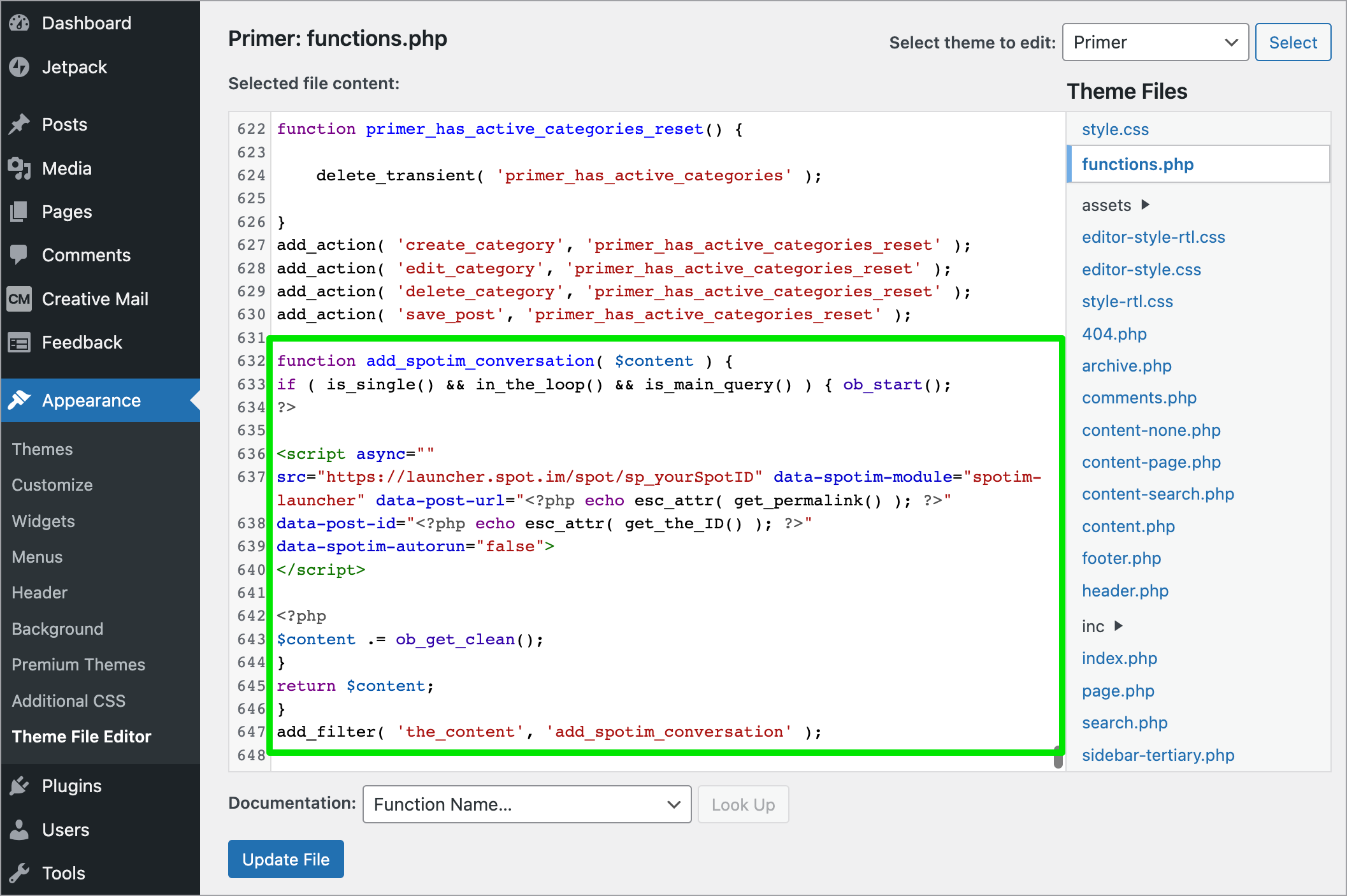1347x896 pixels.
Task: Open the Feedback menu text
Action: coord(82,342)
